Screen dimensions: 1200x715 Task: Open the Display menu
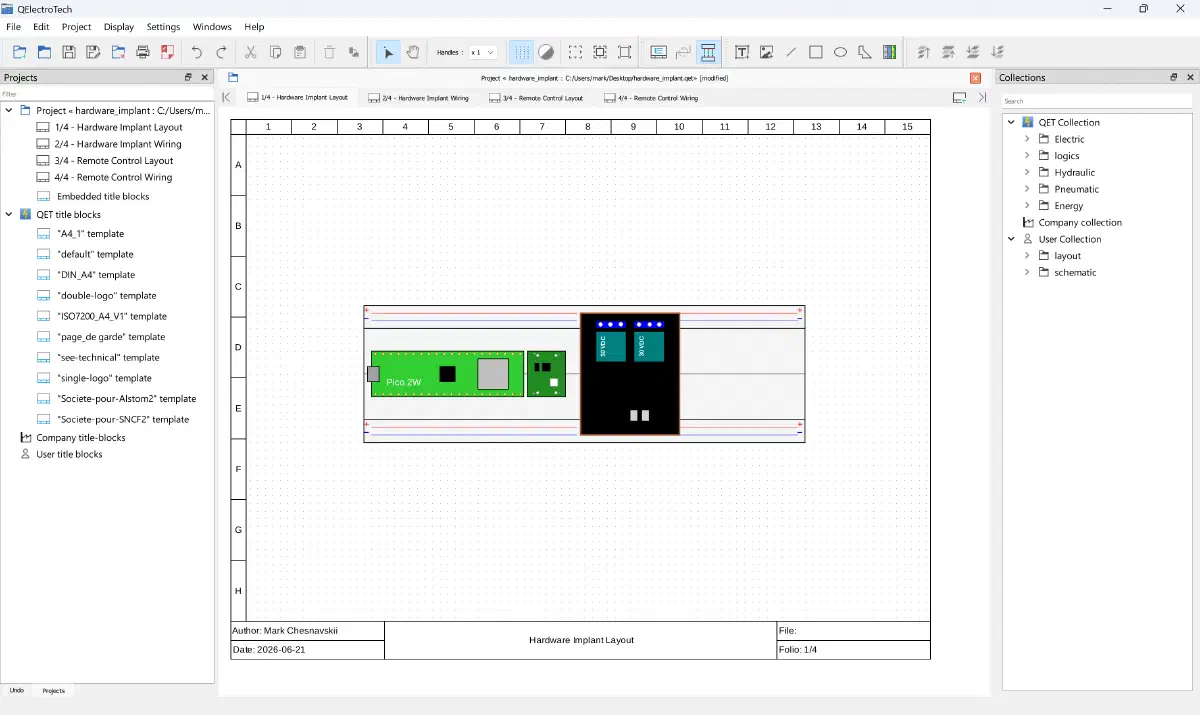tap(119, 27)
